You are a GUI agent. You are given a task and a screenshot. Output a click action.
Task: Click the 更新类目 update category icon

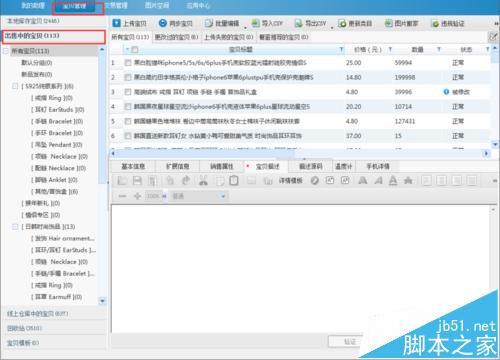point(342,23)
